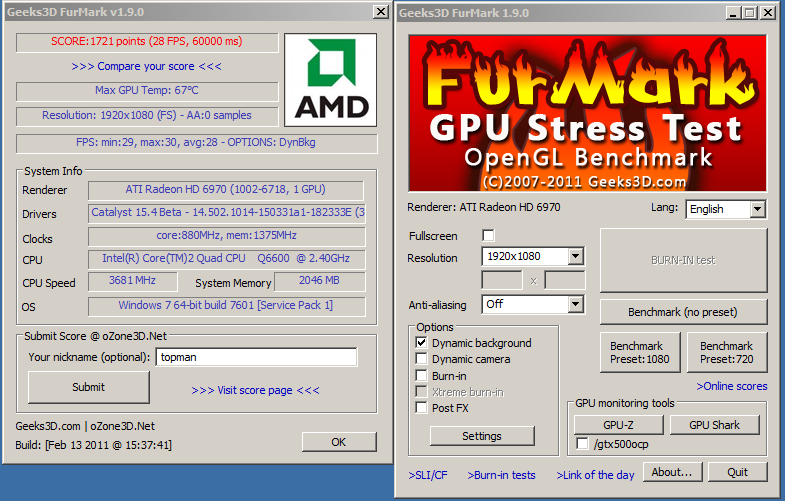Submit the score with Submit button

89,387
